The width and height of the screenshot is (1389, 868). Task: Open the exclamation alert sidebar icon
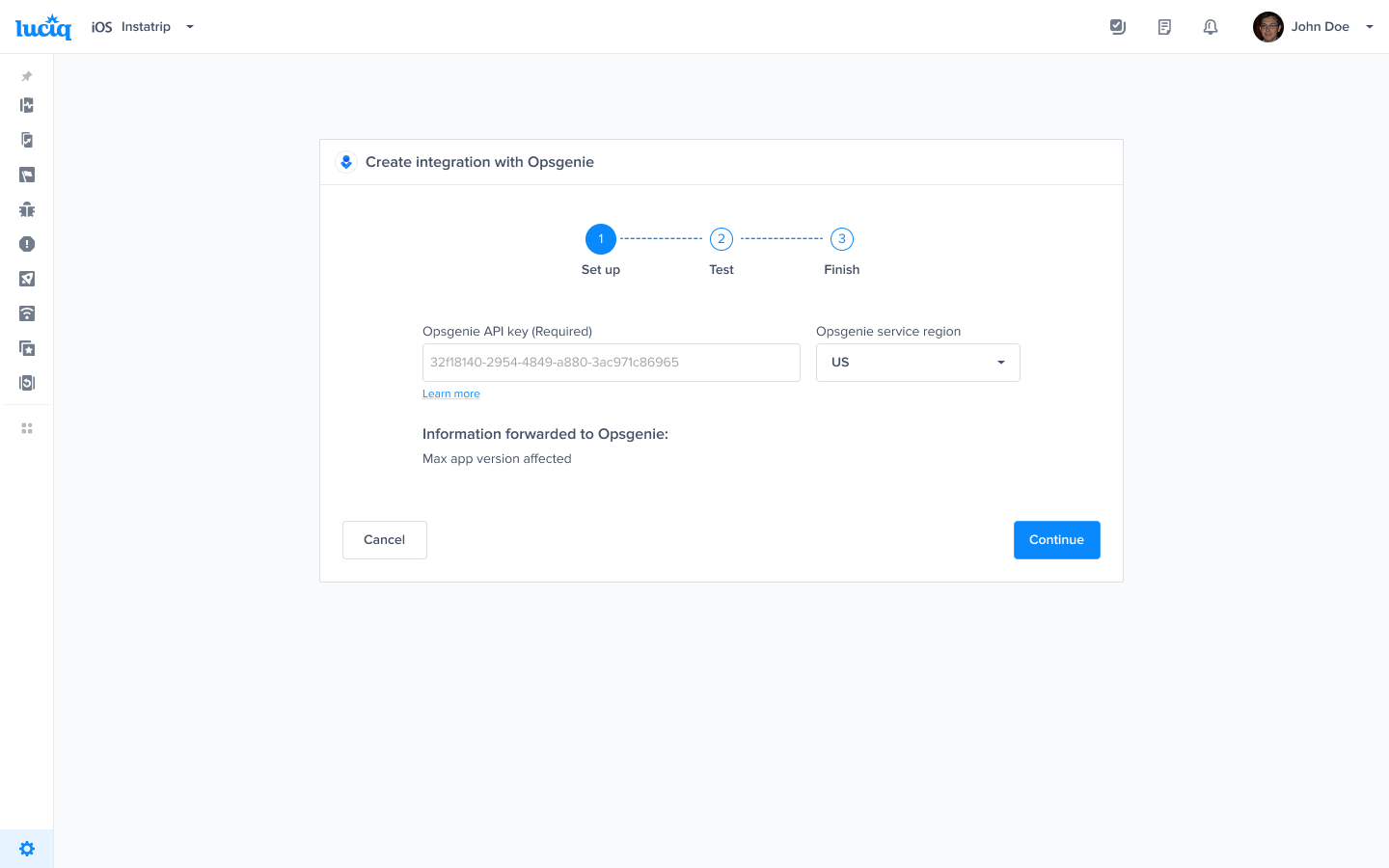point(27,244)
